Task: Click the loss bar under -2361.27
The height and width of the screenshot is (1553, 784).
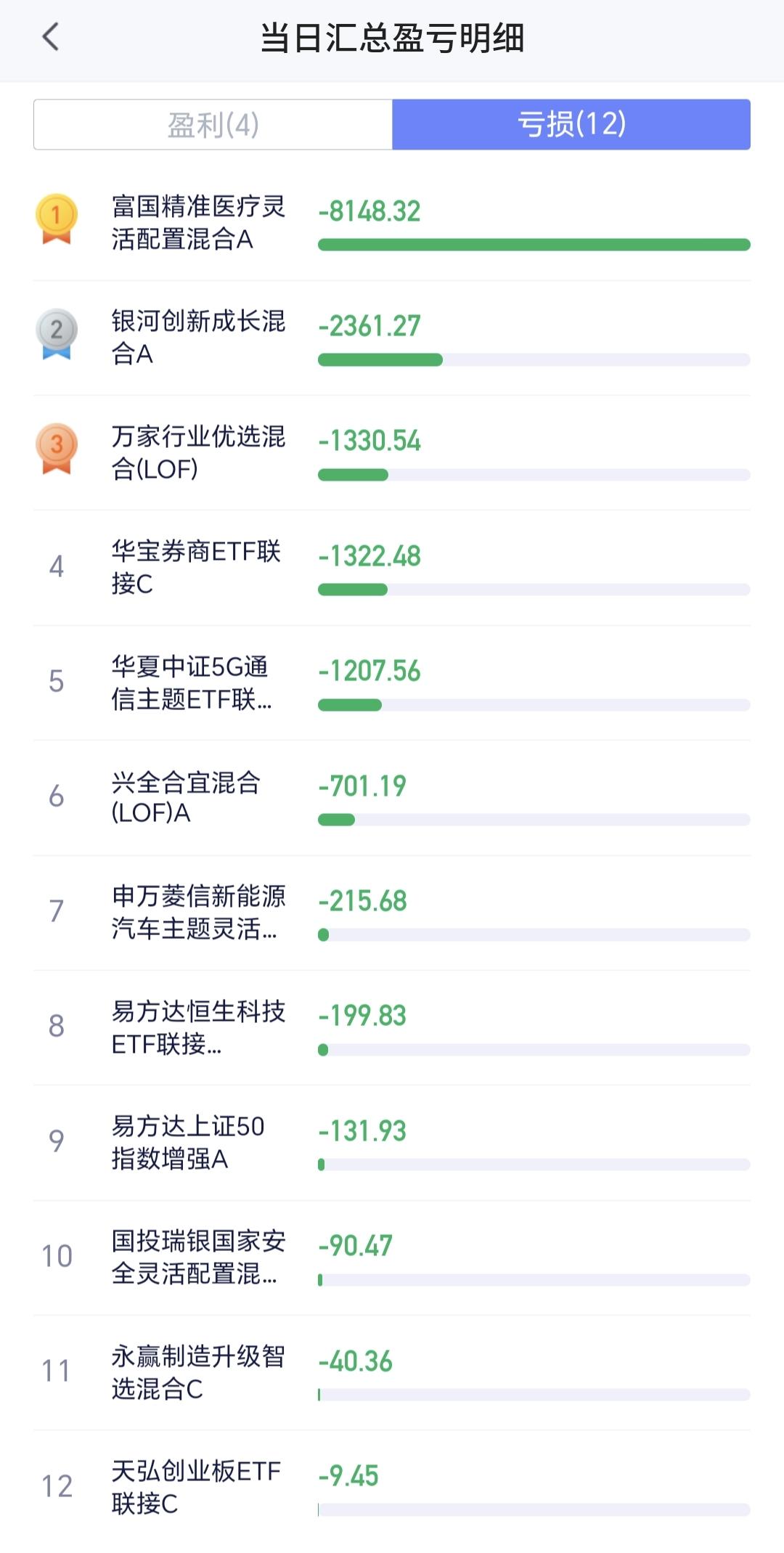Action: pos(534,360)
